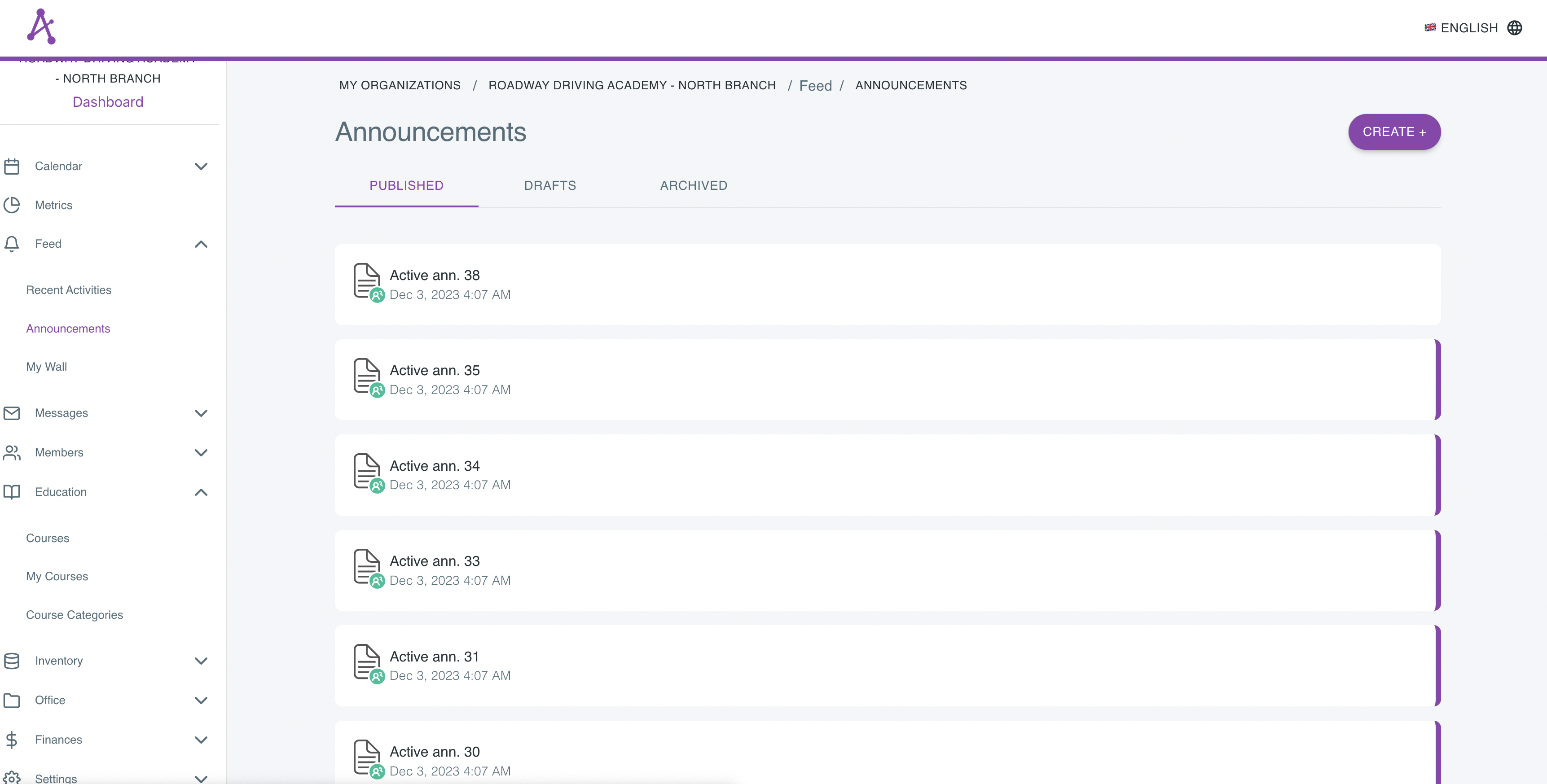Expand the Inventory section

click(x=201, y=661)
